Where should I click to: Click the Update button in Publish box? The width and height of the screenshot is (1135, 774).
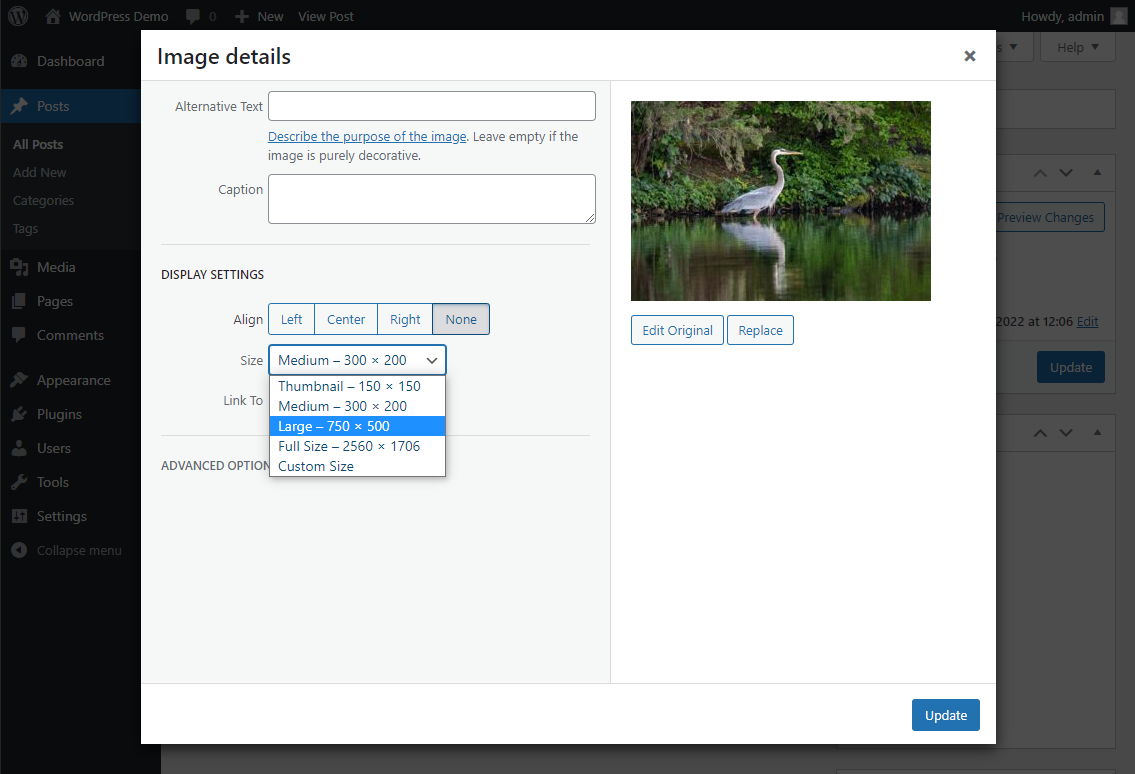[x=1071, y=367]
